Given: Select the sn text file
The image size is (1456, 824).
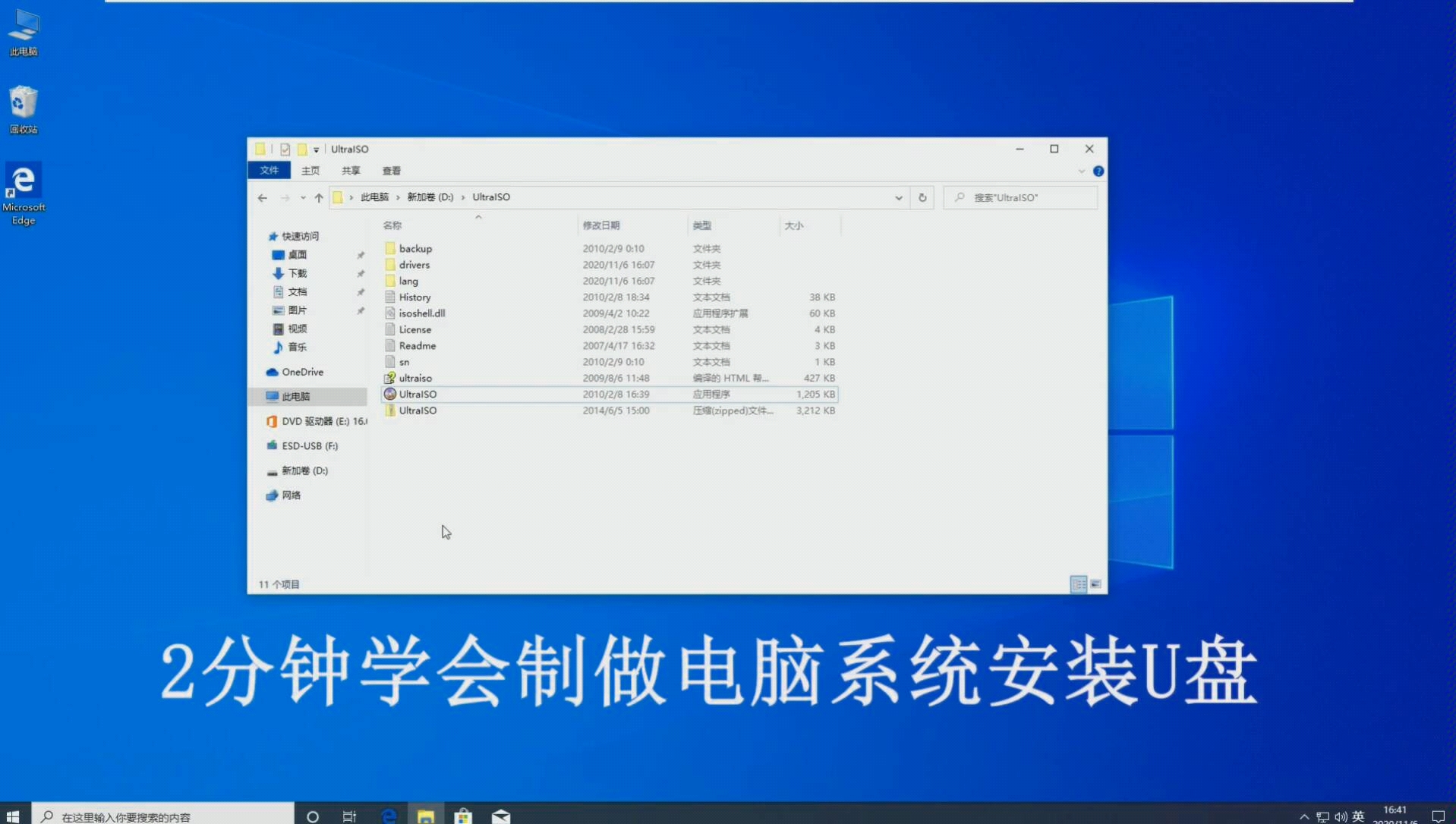Looking at the screenshot, I should [x=609, y=362].
